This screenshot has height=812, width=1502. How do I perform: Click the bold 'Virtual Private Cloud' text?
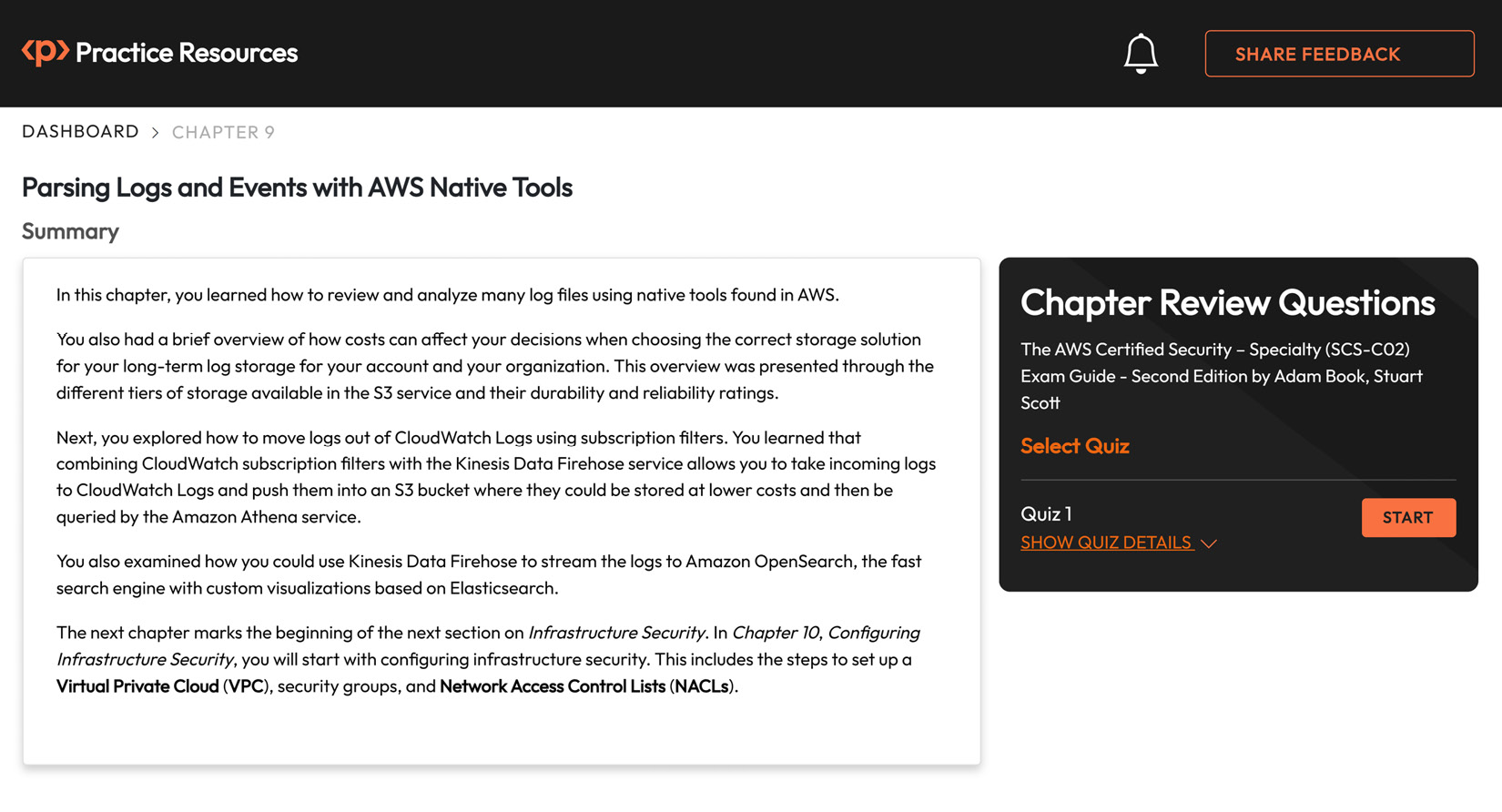point(137,686)
